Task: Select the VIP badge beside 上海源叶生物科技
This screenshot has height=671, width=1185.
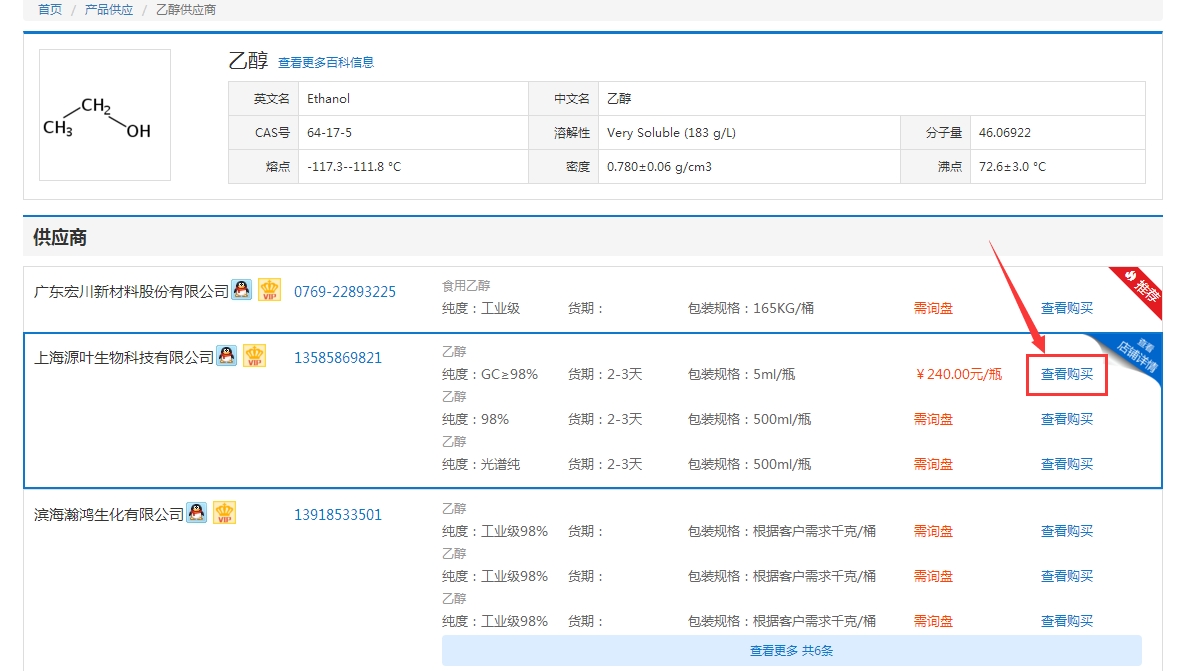Action: (253, 357)
